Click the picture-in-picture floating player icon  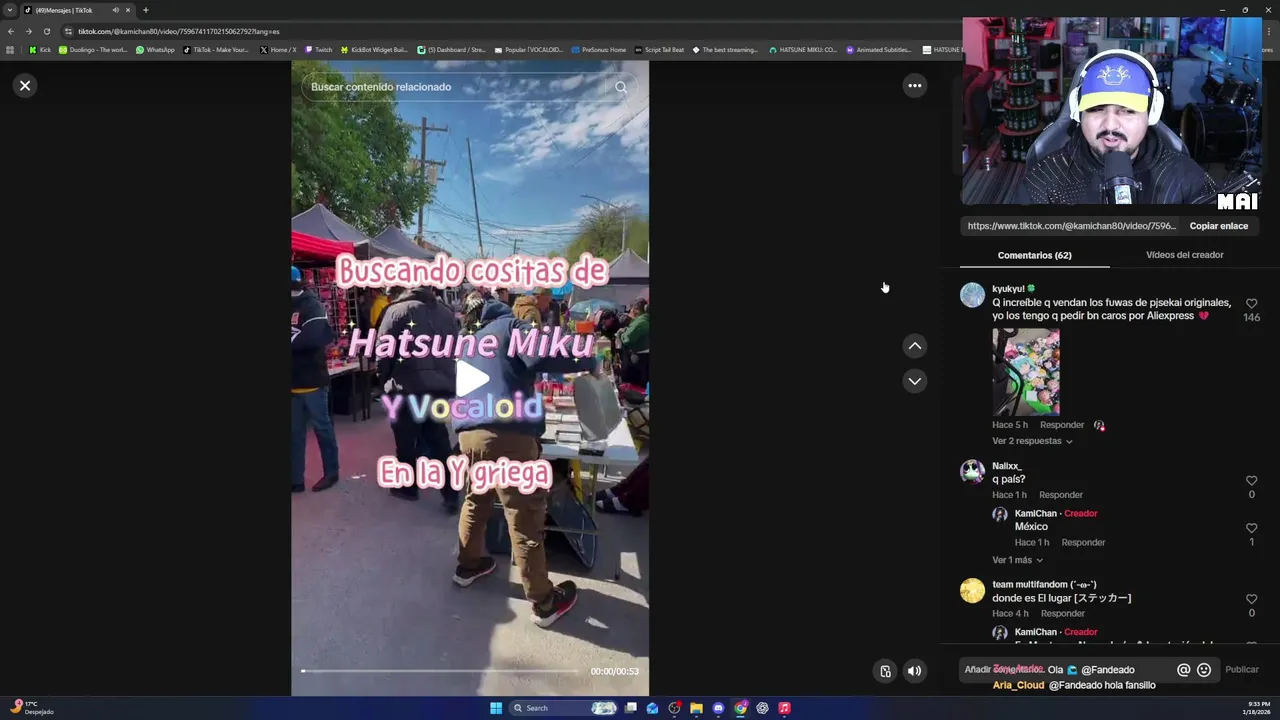coord(885,671)
